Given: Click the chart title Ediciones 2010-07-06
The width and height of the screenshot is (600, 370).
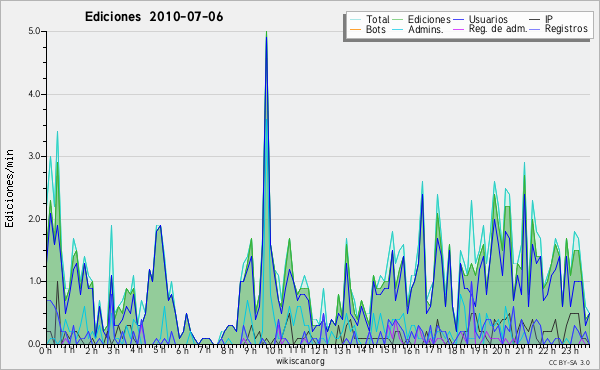Looking at the screenshot, I should click(x=154, y=17).
